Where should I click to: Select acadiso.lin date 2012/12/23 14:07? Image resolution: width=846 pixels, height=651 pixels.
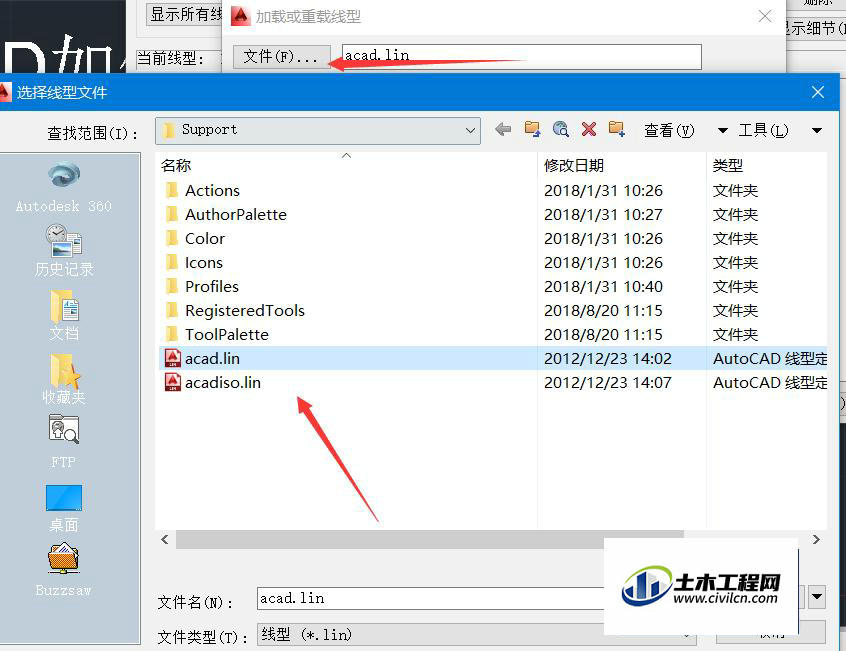(608, 382)
